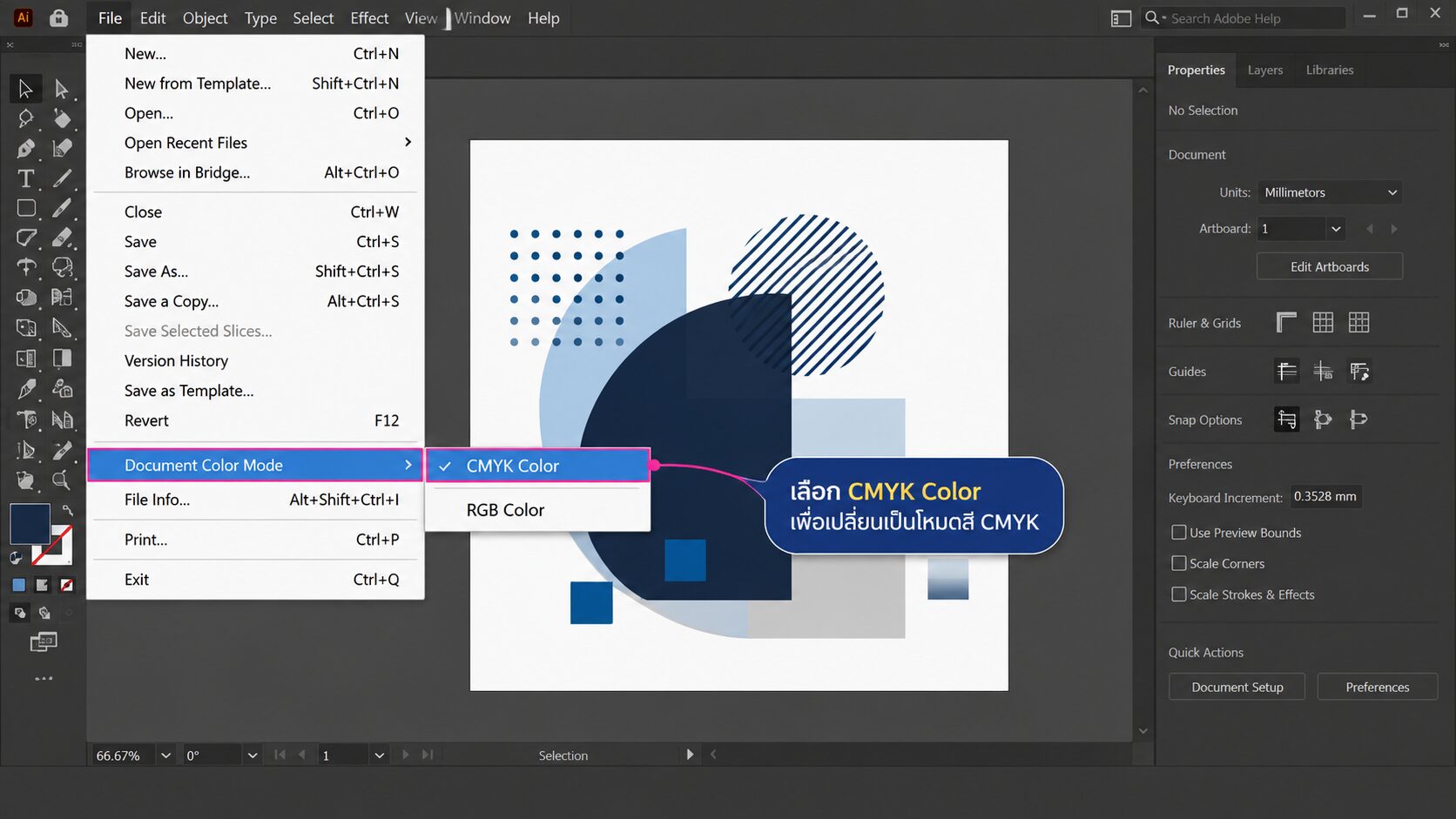
Task: Click the Keyboard Increment value field
Action: [1325, 497]
